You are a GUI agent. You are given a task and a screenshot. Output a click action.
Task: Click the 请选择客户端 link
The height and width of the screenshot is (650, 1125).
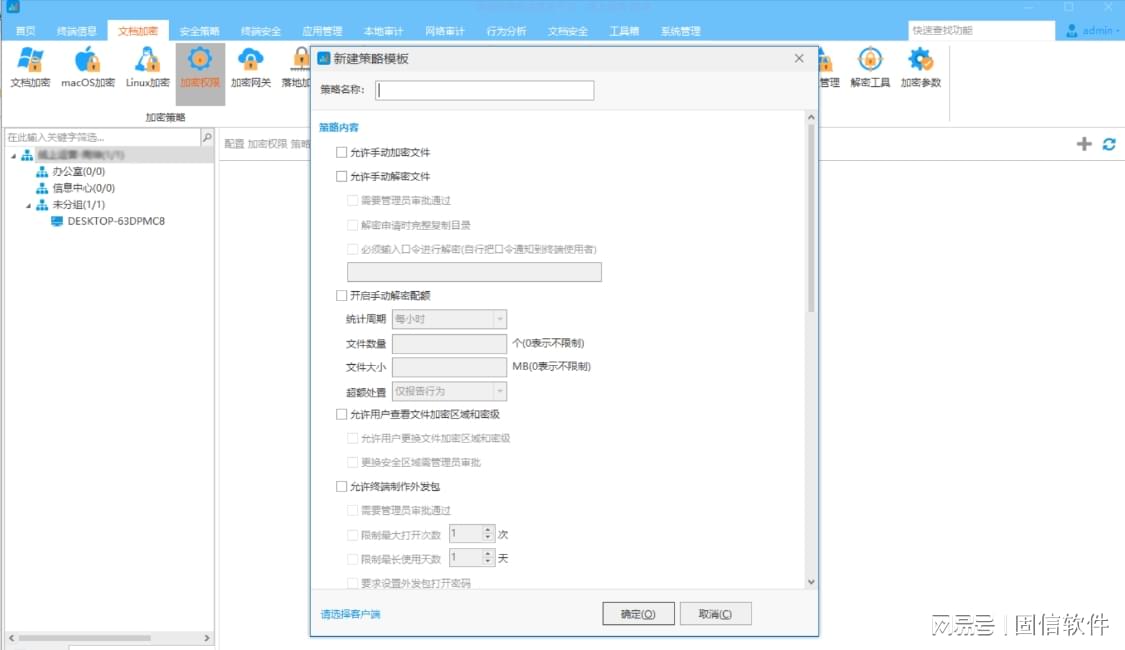(x=350, y=614)
